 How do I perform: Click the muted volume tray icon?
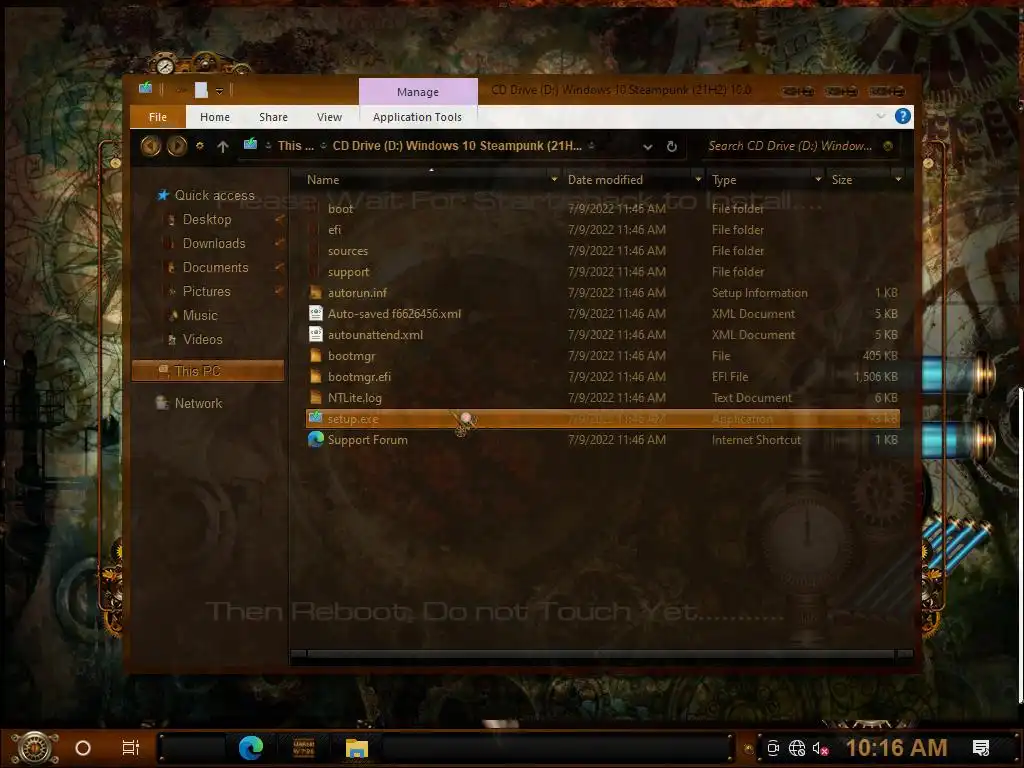tap(820, 748)
